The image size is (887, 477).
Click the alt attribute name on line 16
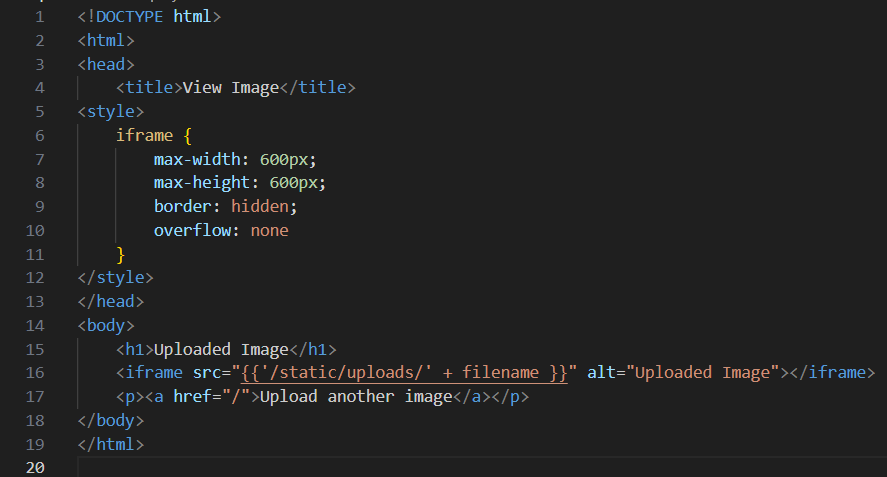[x=601, y=373]
